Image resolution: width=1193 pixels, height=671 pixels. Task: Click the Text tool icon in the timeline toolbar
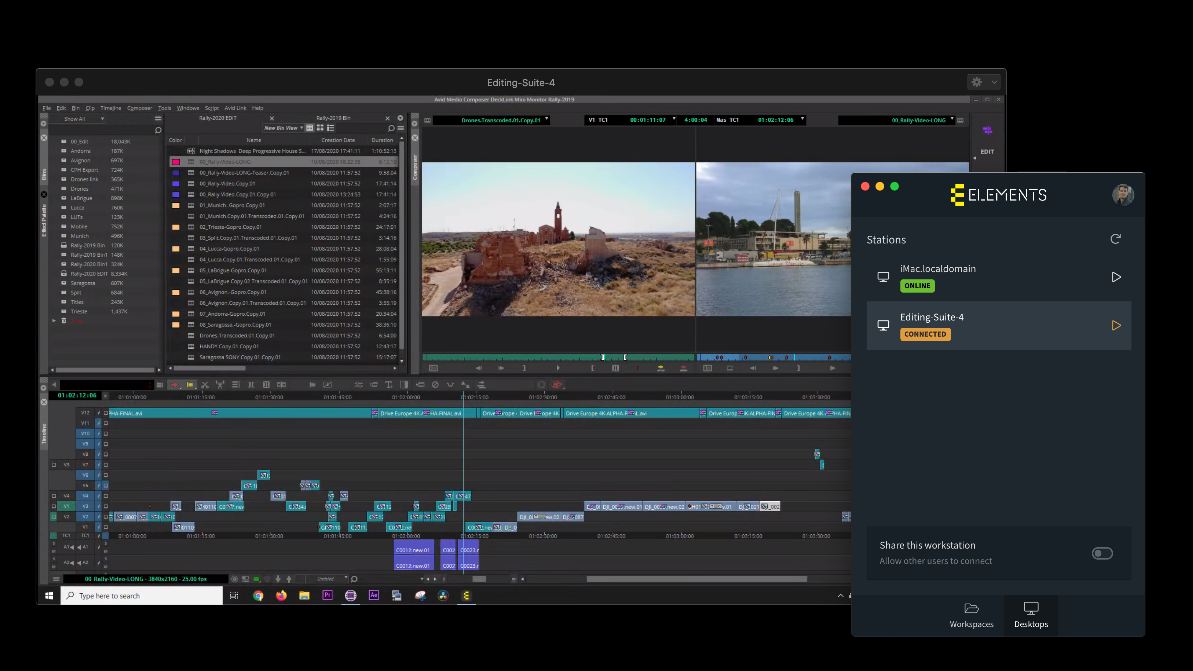[x=389, y=385]
